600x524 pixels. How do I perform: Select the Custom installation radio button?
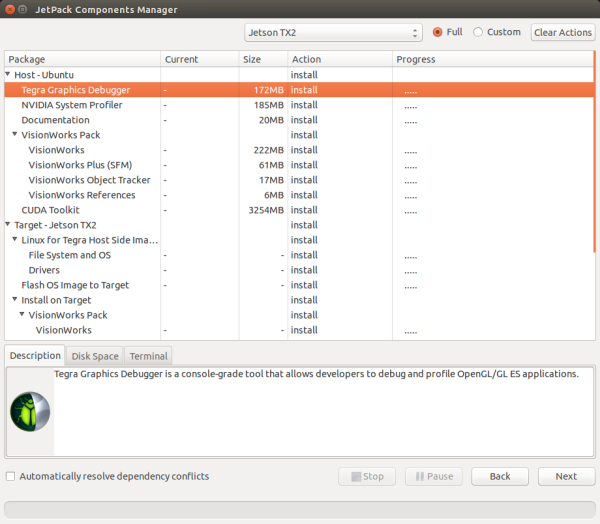478,32
